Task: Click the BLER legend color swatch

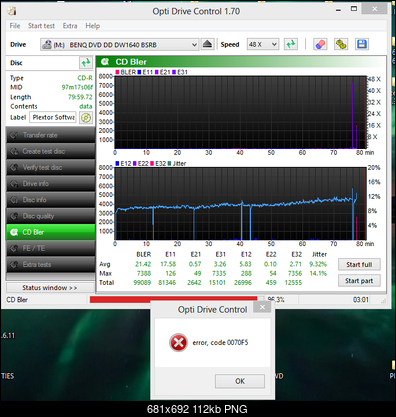Action: 117,72
